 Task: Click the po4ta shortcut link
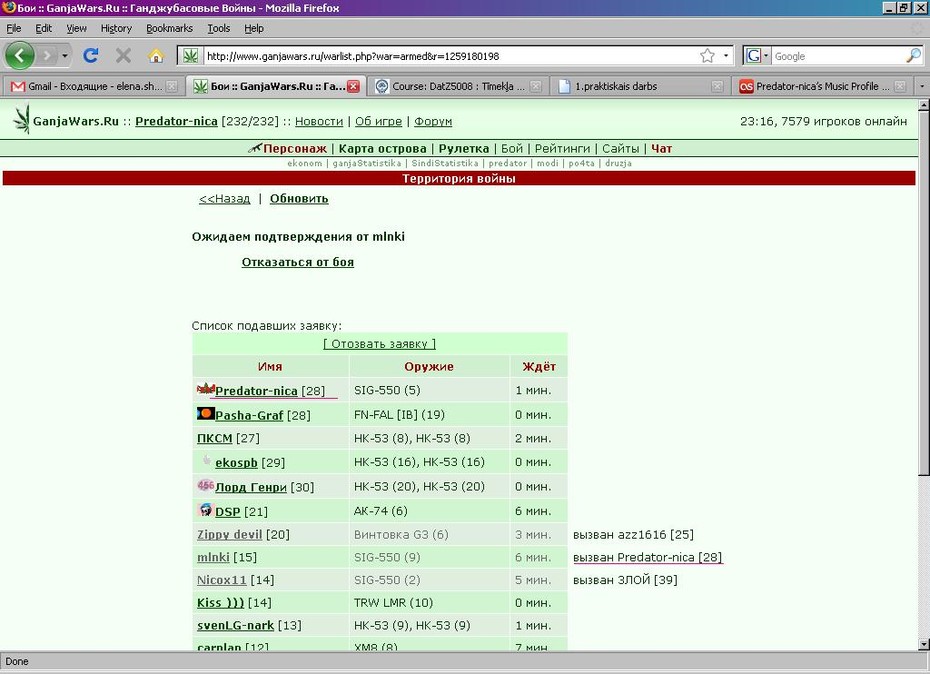pyautogui.click(x=581, y=163)
